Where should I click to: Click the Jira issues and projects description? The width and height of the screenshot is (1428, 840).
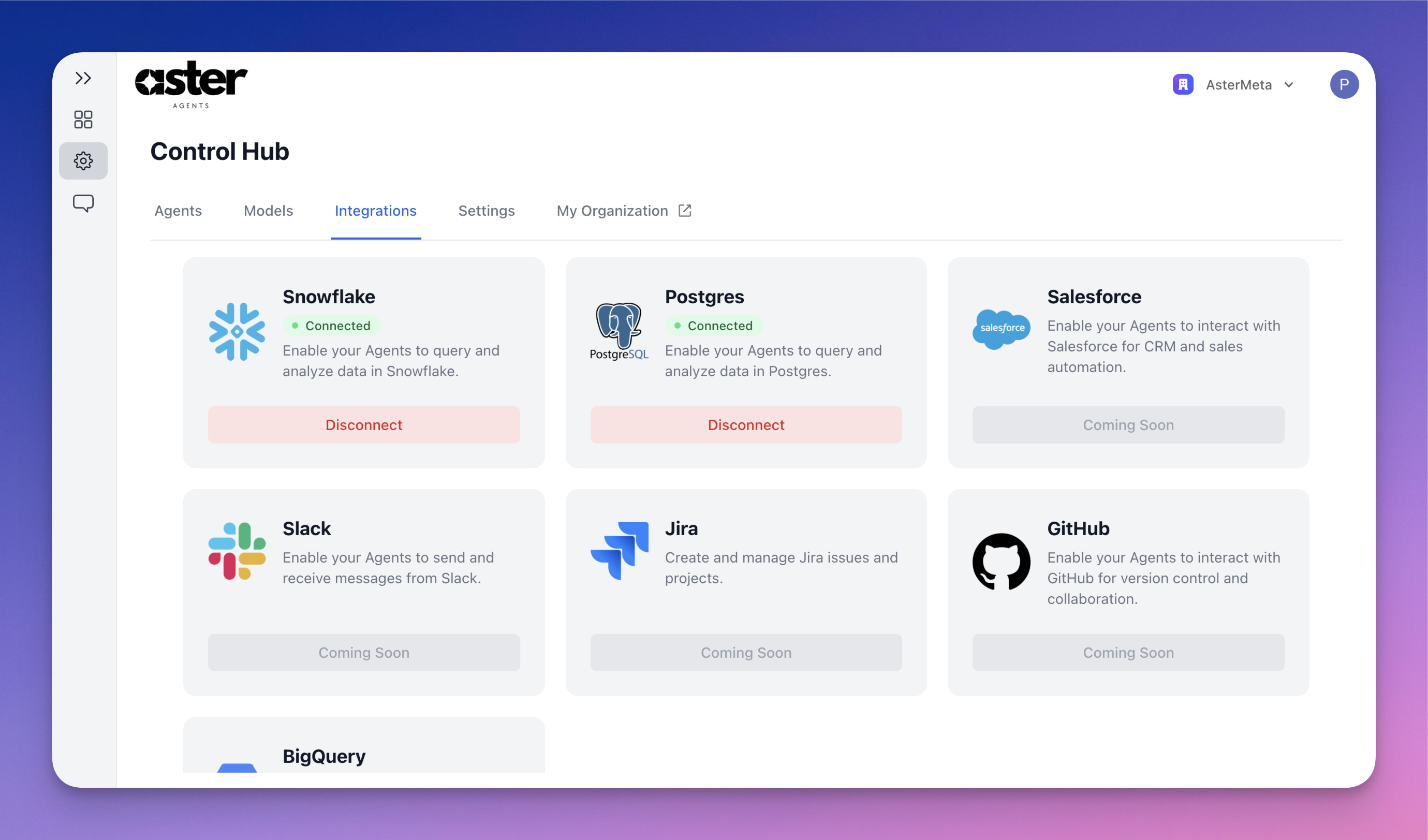781,568
